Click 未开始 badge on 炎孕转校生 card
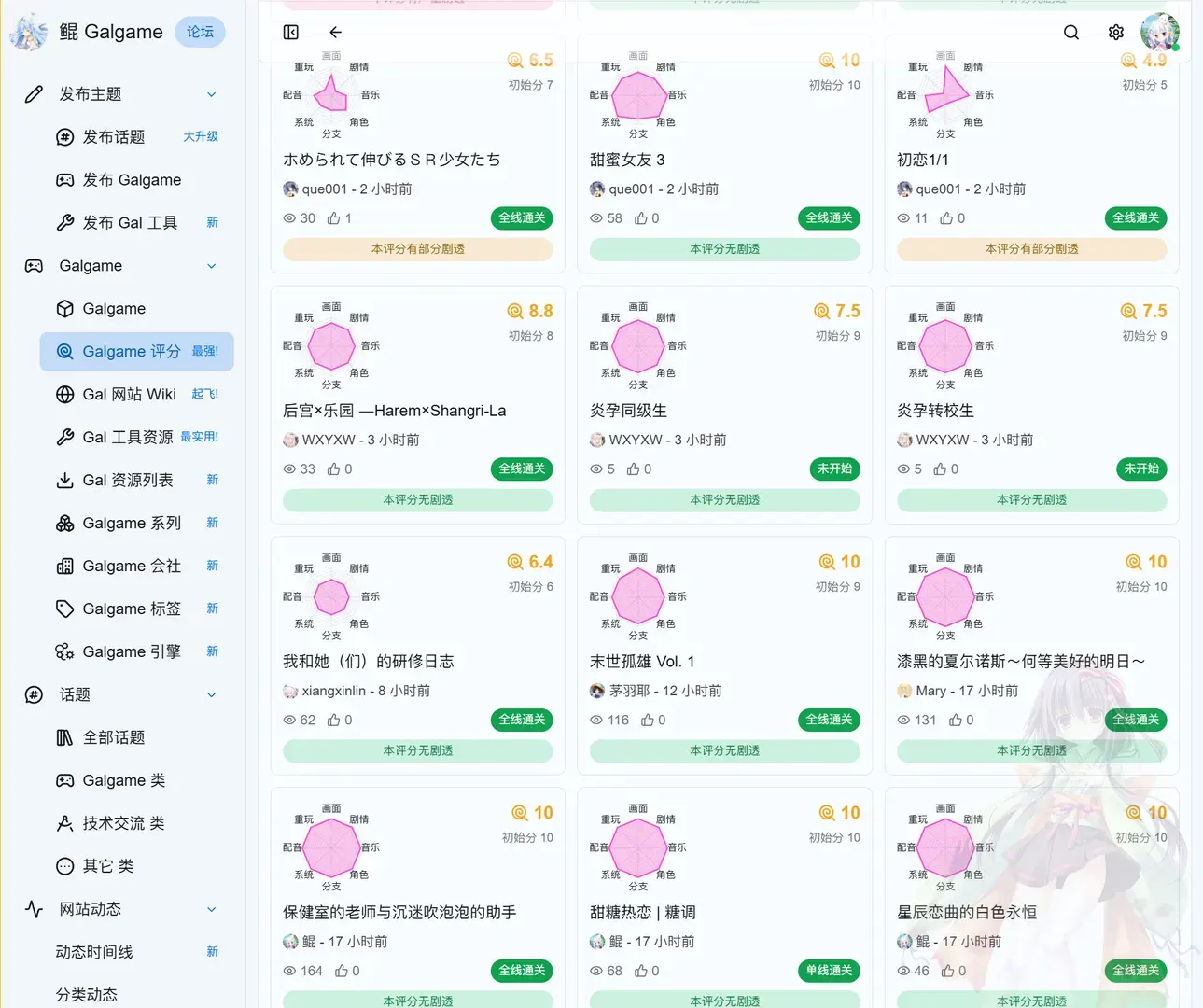Screen dimensions: 1203x1008 tap(1141, 469)
